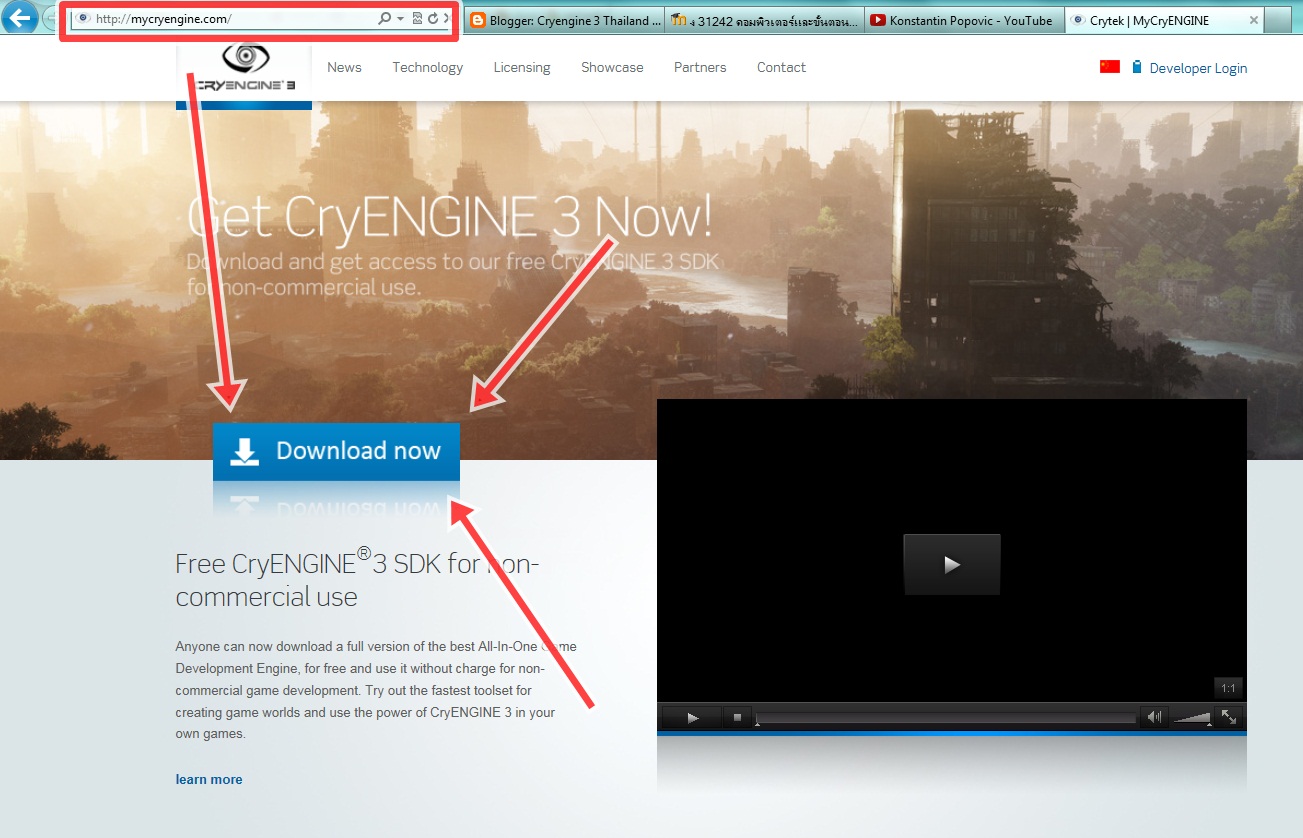The image size is (1303, 838).
Task: Close the Crytek MyCryENGINE tab
Action: (1253, 20)
